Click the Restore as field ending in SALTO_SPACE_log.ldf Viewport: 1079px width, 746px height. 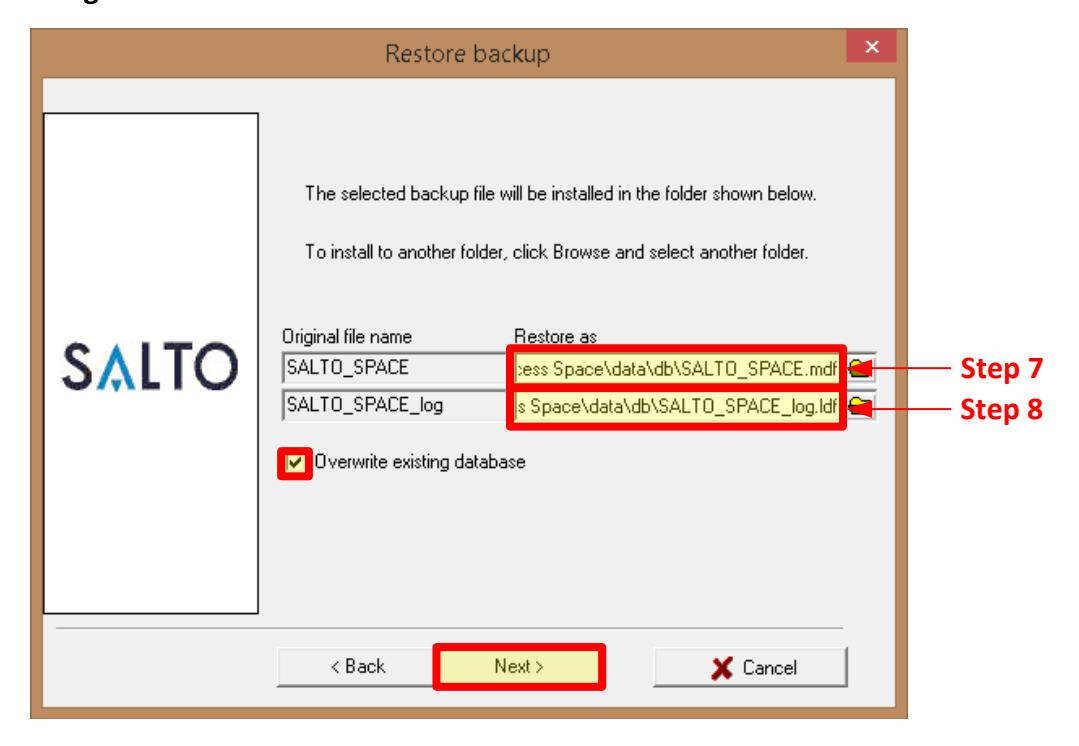[x=676, y=407]
